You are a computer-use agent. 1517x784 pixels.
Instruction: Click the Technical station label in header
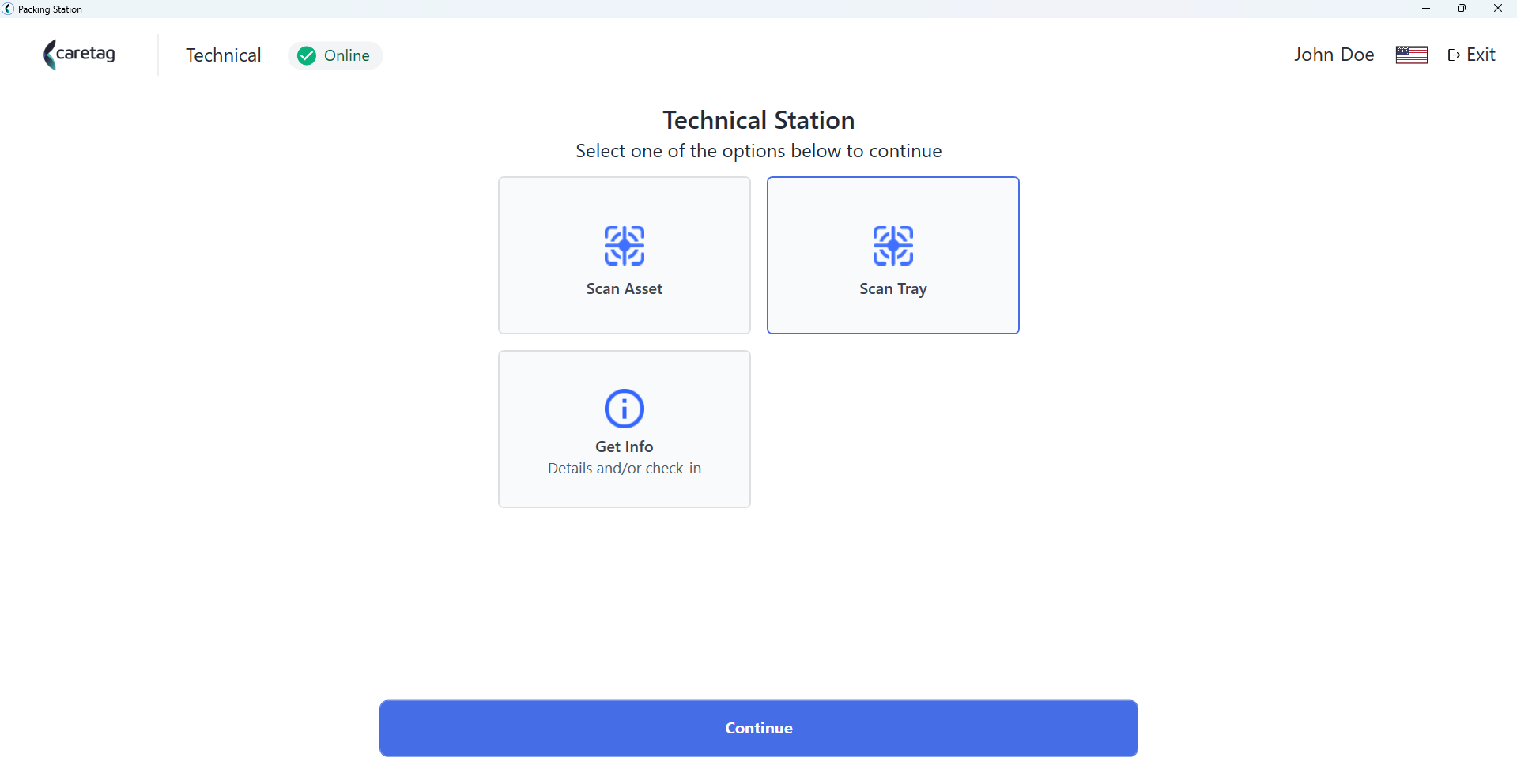224,55
